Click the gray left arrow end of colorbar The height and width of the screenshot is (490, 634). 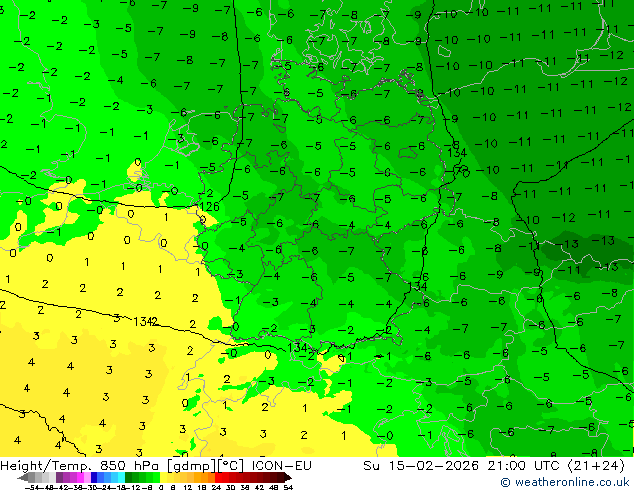pos(23,477)
